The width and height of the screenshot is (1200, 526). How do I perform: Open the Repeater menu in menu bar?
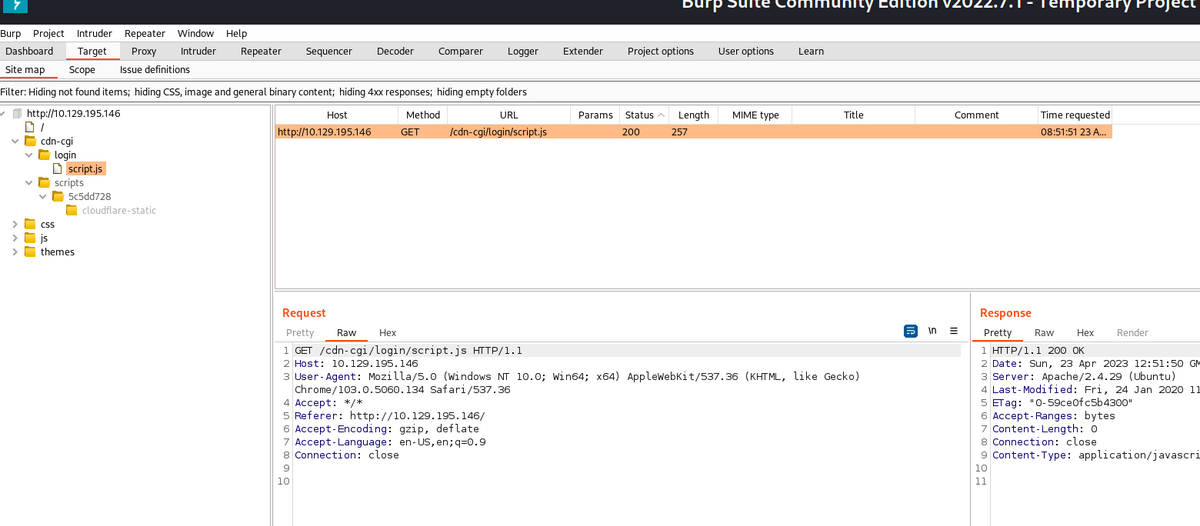[144, 33]
